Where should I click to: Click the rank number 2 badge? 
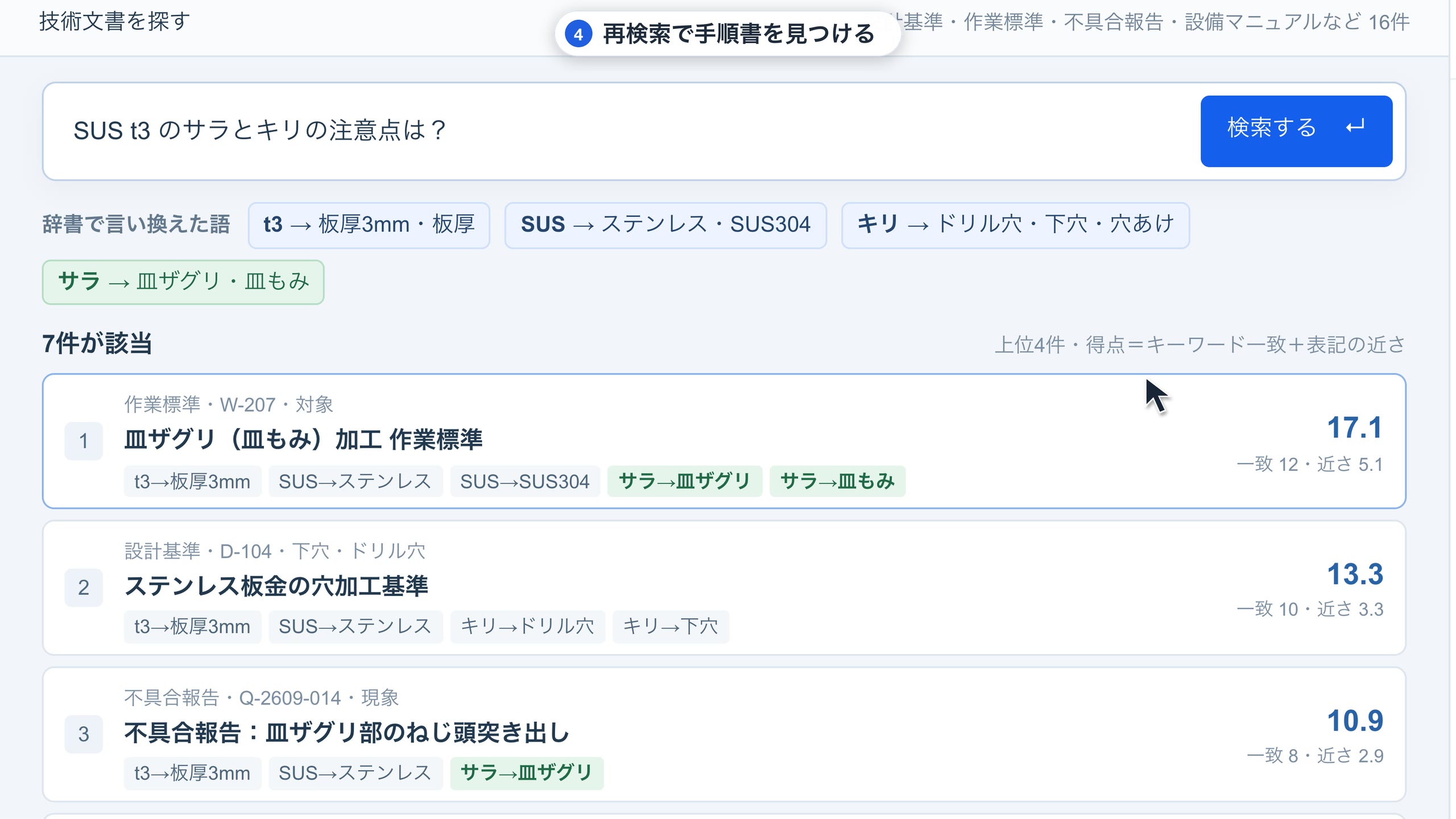pyautogui.click(x=84, y=588)
